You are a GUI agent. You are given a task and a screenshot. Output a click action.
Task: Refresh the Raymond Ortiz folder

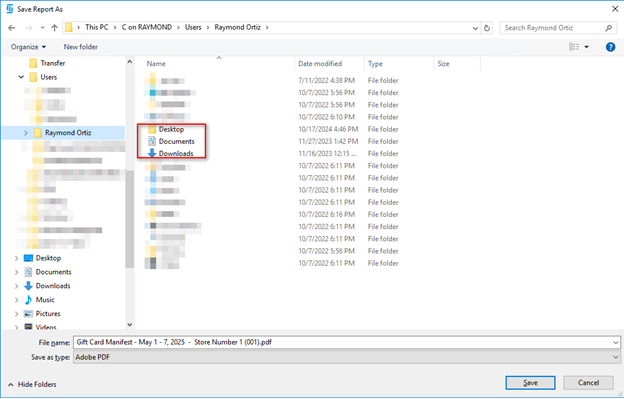point(487,28)
